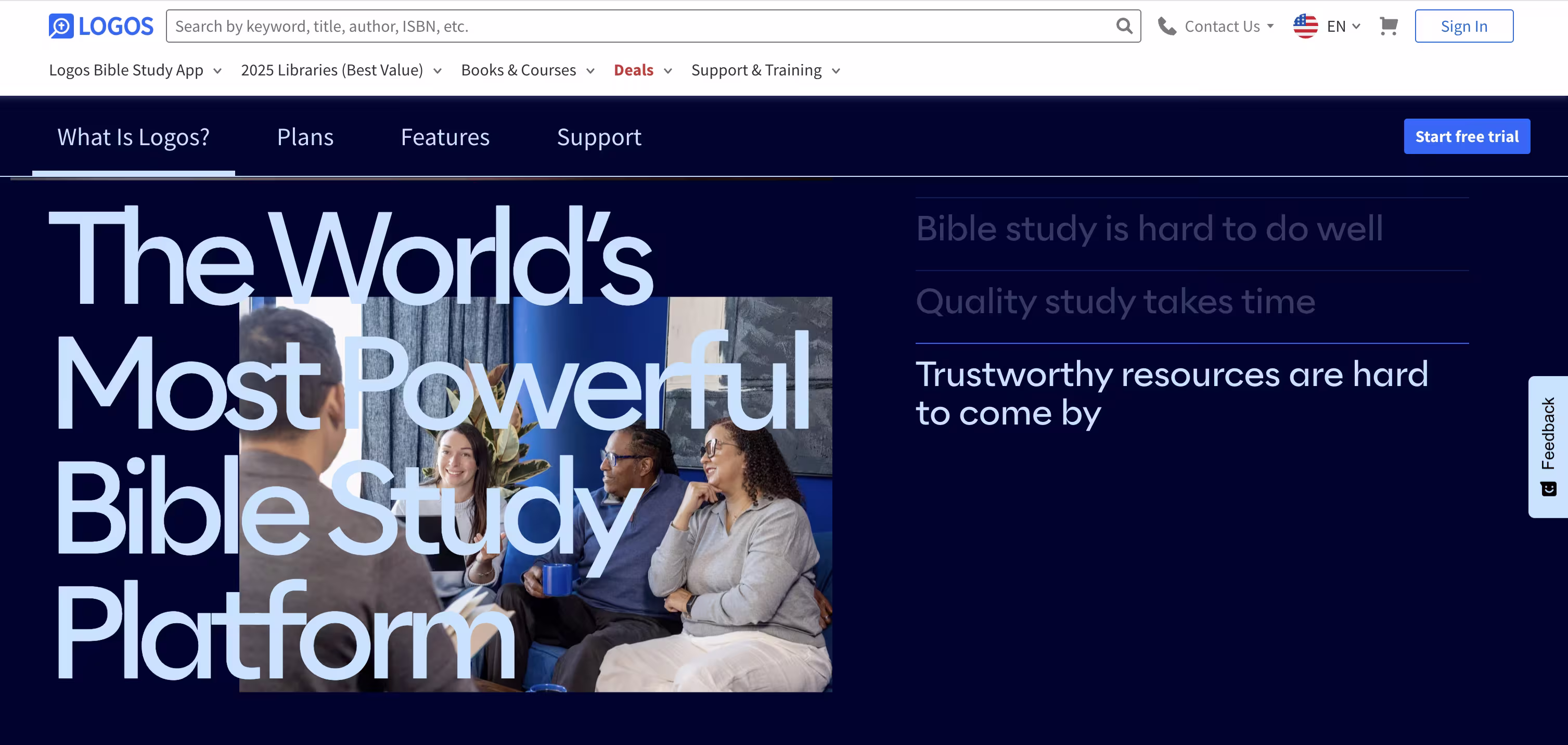Click the LOGOS wordmark link
The width and height of the screenshot is (1568, 745).
click(x=115, y=26)
